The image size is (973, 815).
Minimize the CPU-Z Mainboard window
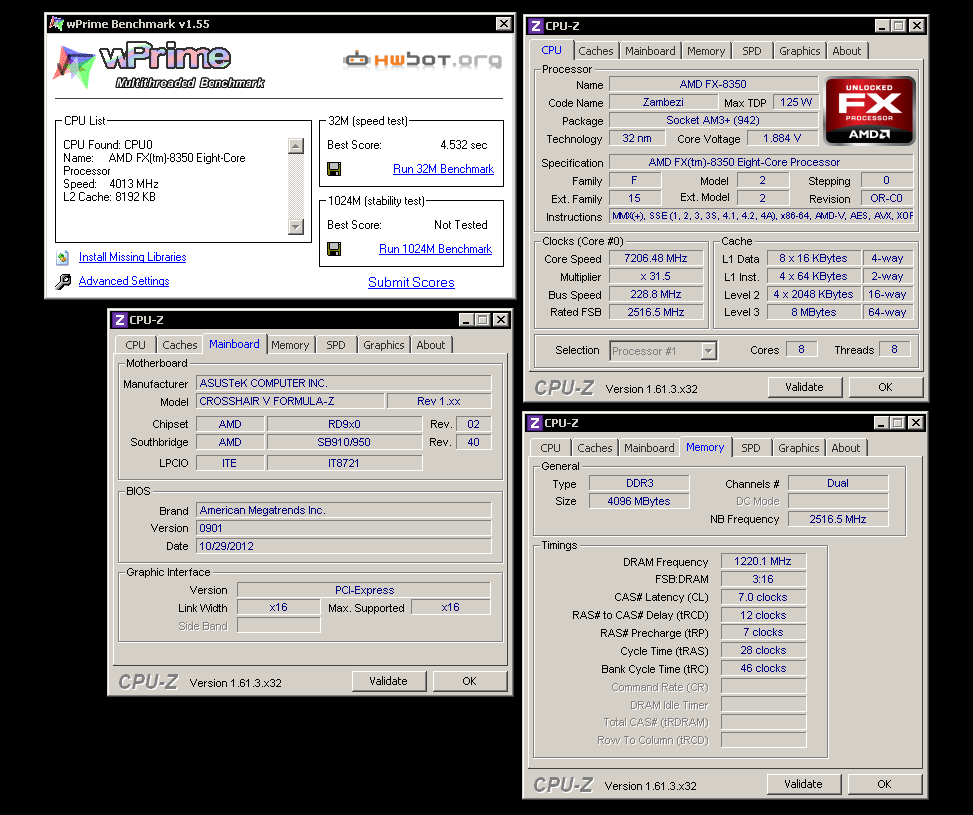[x=467, y=320]
